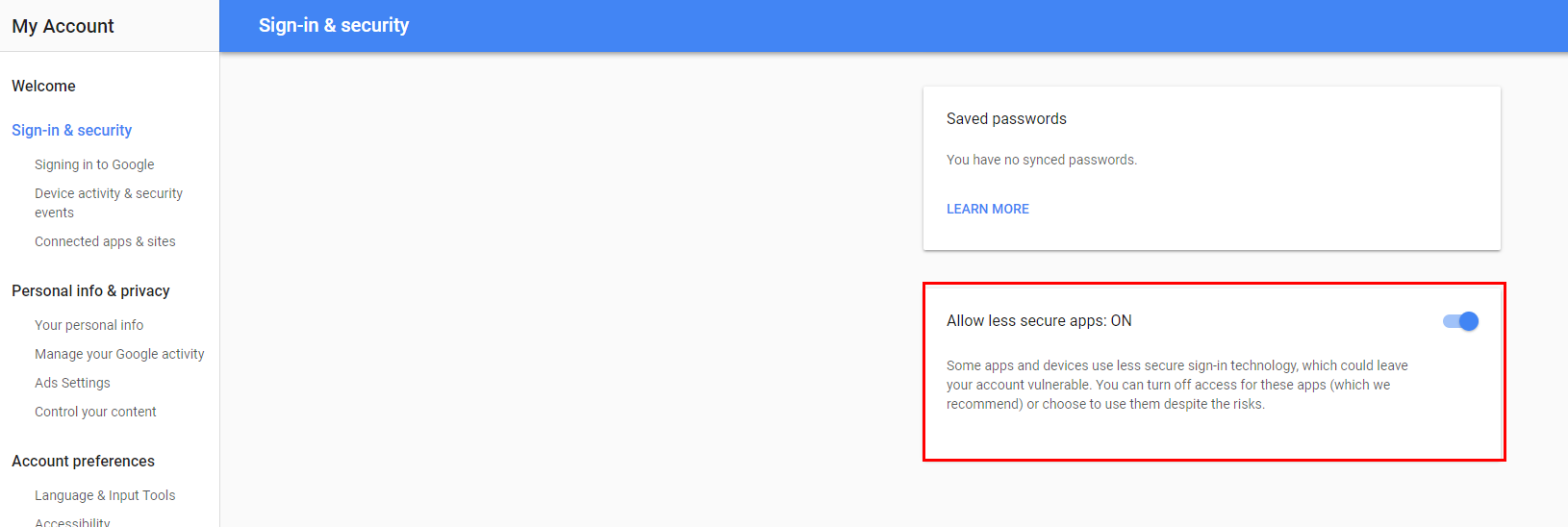Go to Device activity & security events

click(x=109, y=203)
